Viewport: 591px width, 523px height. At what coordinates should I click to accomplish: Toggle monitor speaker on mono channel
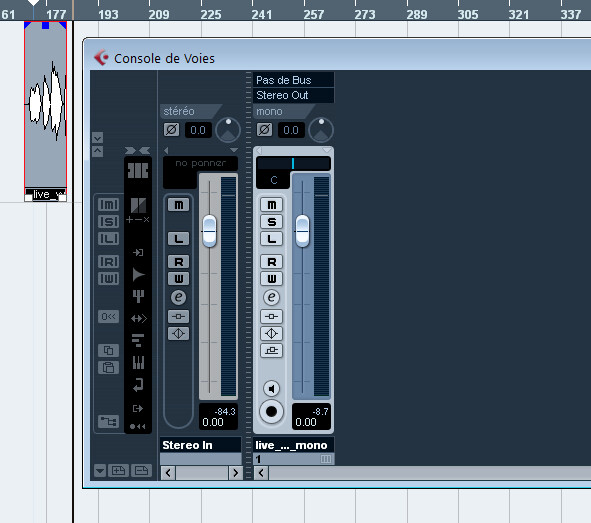(x=271, y=388)
